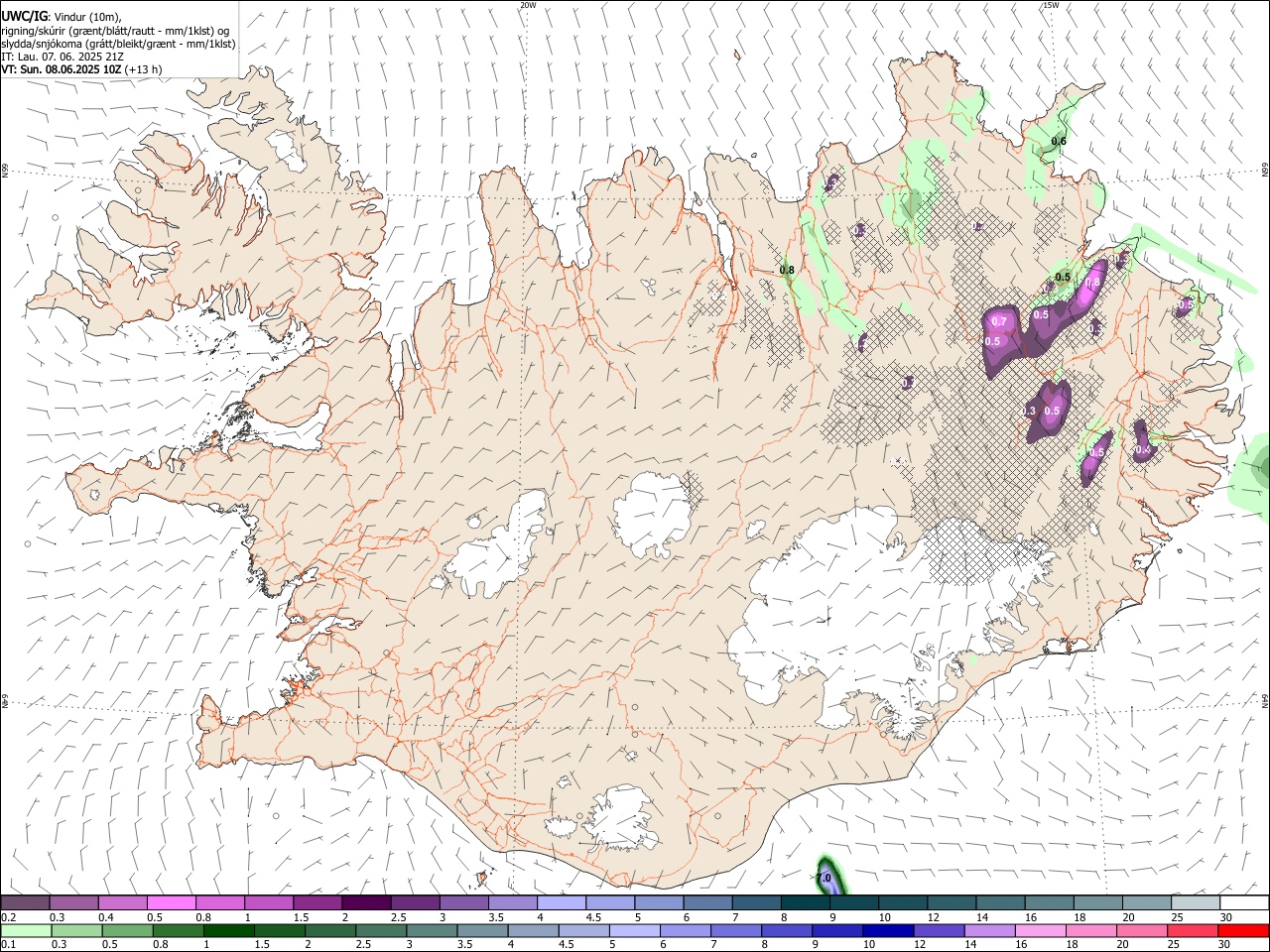This screenshot has height=952, width=1270.
Task: Select the white snow legend swatch at 30
Action: pos(1244,903)
